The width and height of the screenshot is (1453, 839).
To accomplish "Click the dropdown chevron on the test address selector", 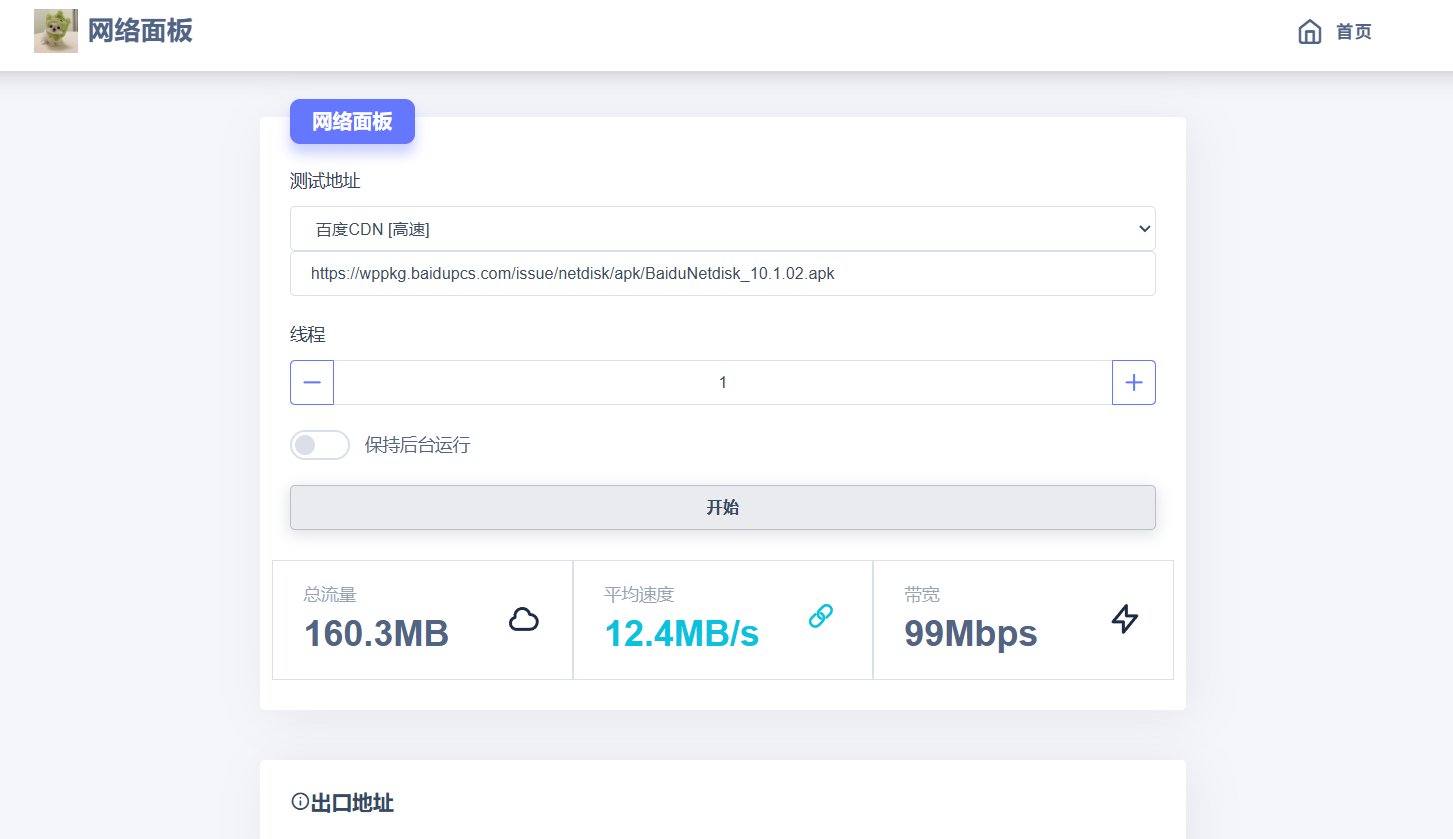I will (x=1143, y=228).
